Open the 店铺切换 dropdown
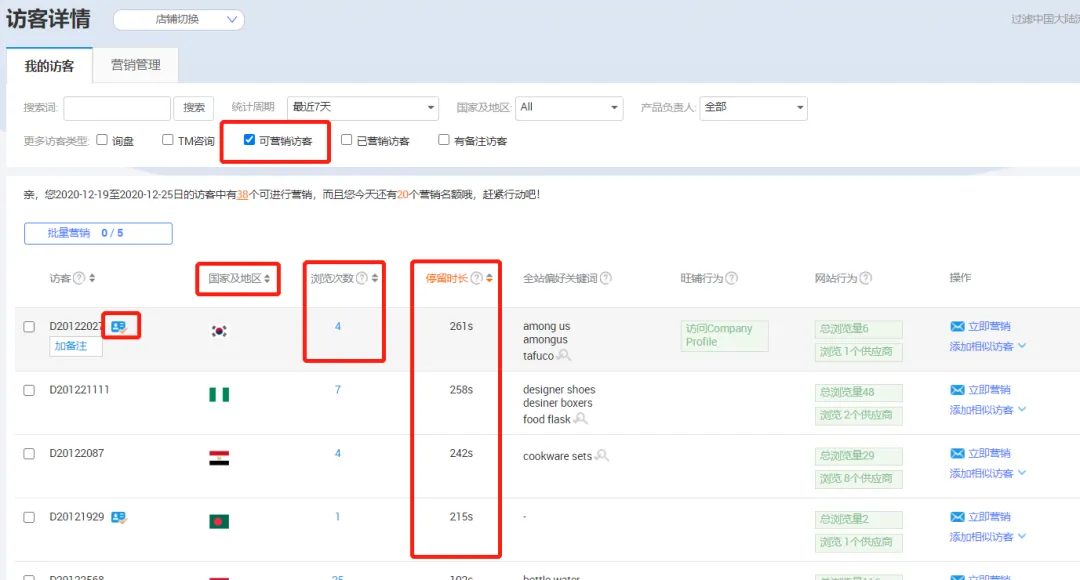Image resolution: width=1080 pixels, height=580 pixels. (x=178, y=20)
